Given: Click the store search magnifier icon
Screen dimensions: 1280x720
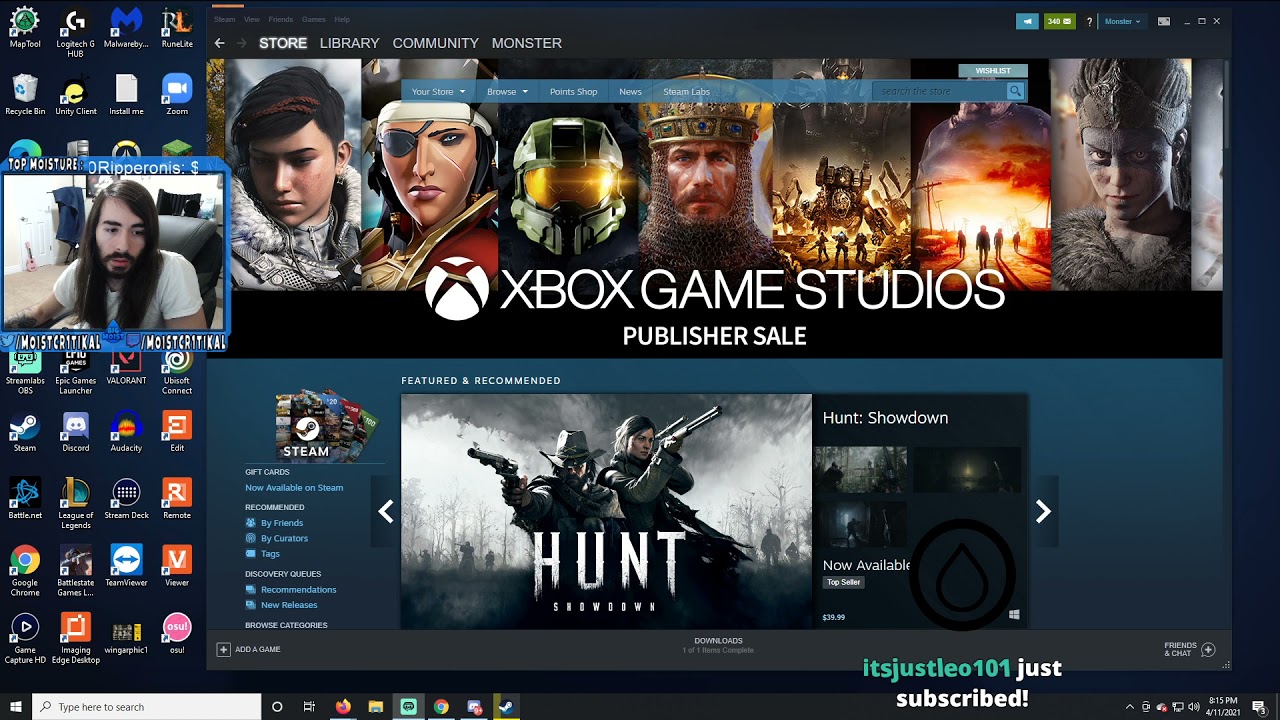Looking at the screenshot, I should 1015,91.
